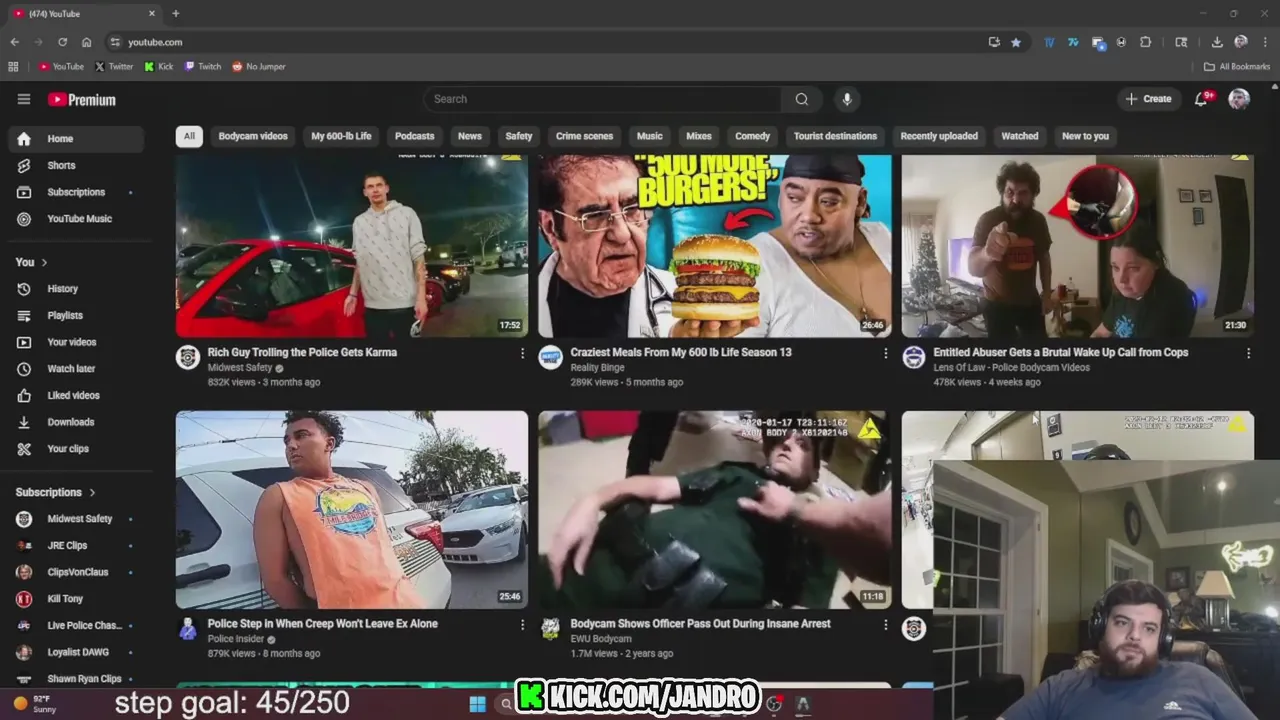Open Your videos
The image size is (1280, 720).
tap(76, 342)
